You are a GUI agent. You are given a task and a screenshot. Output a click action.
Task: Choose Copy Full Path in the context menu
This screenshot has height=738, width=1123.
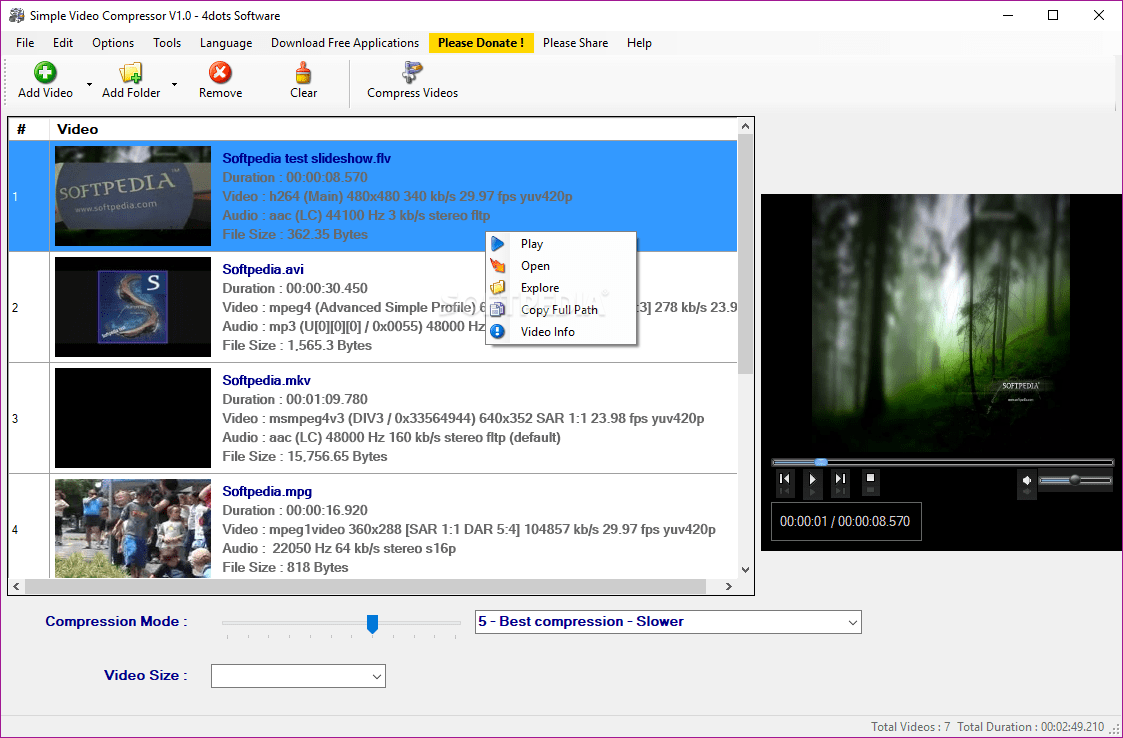point(558,309)
